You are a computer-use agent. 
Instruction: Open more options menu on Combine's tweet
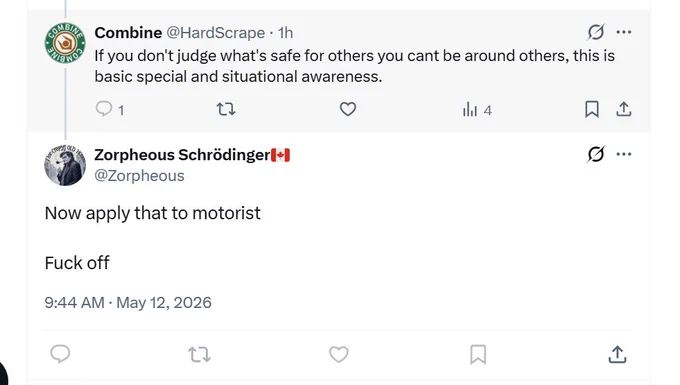(x=624, y=32)
